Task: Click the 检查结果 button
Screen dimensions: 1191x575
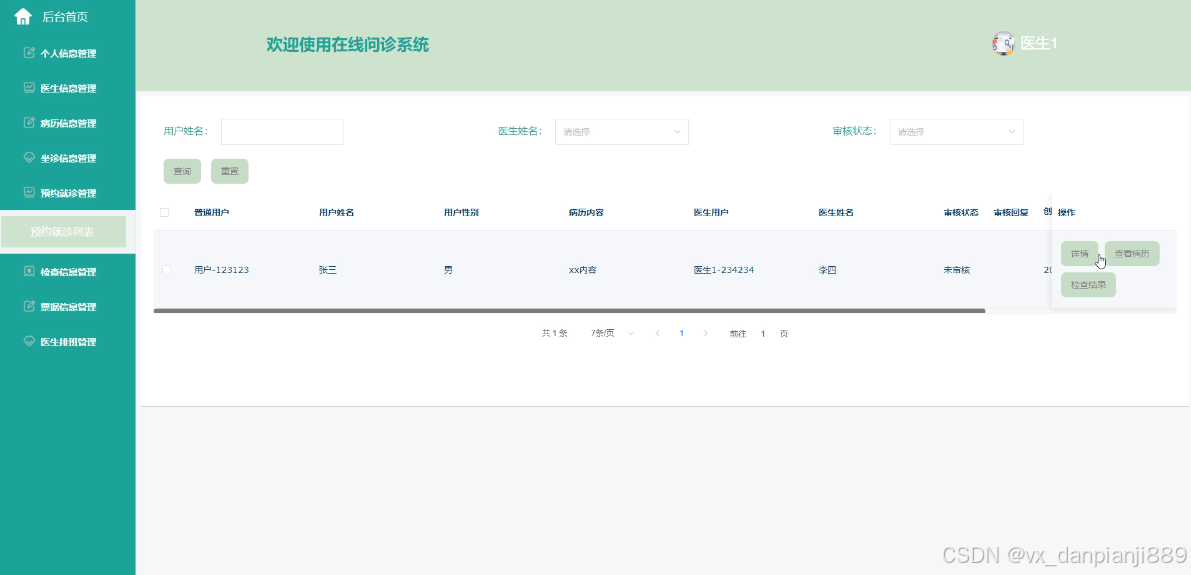Action: tap(1088, 285)
